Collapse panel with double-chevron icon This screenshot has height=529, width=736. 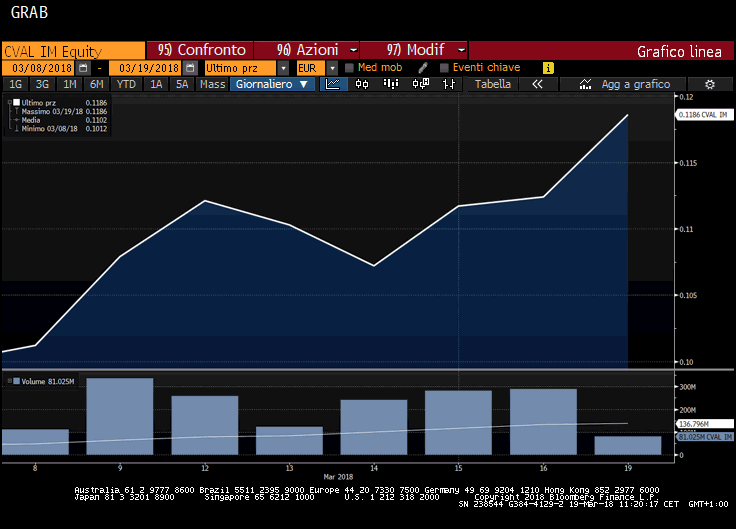(537, 85)
